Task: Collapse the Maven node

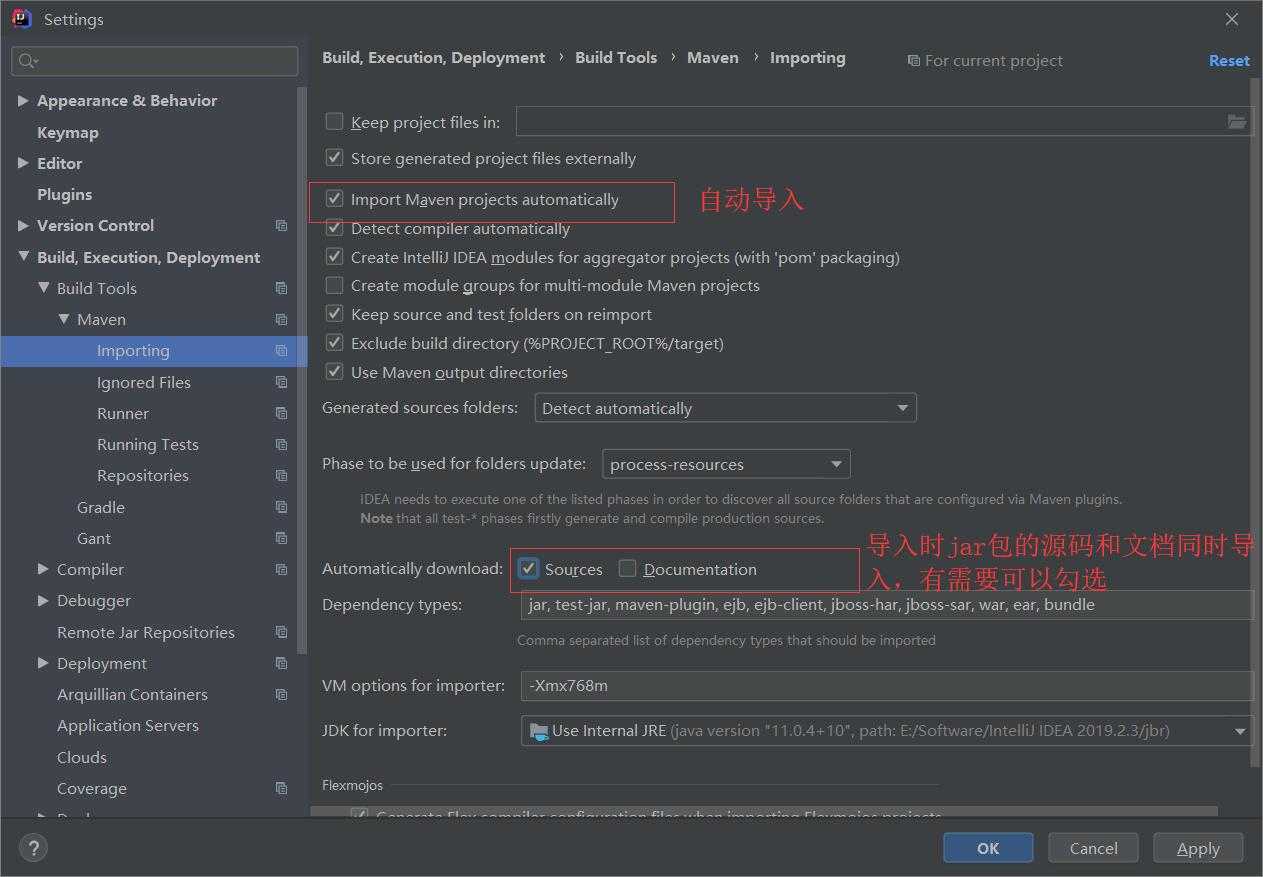Action: click(x=63, y=320)
